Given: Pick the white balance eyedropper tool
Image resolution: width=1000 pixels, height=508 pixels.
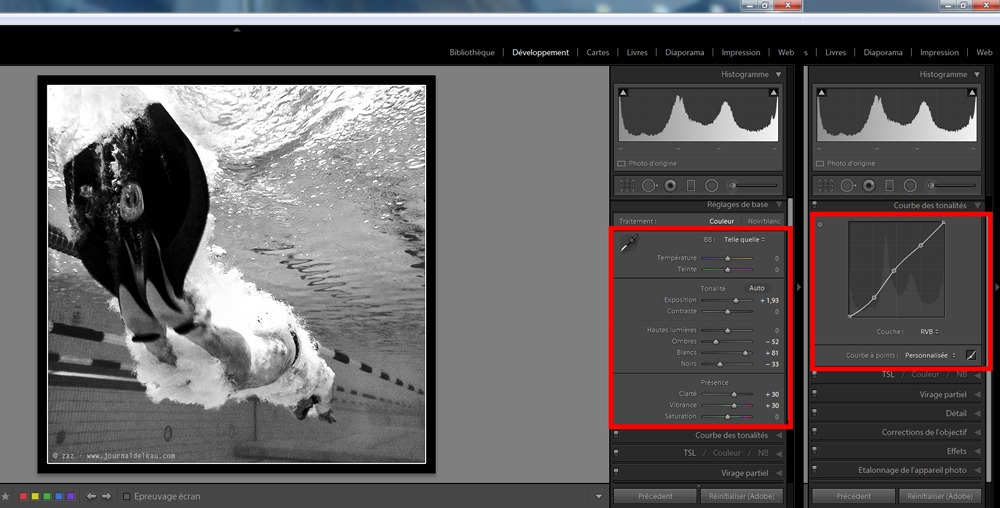Looking at the screenshot, I should tap(629, 242).
